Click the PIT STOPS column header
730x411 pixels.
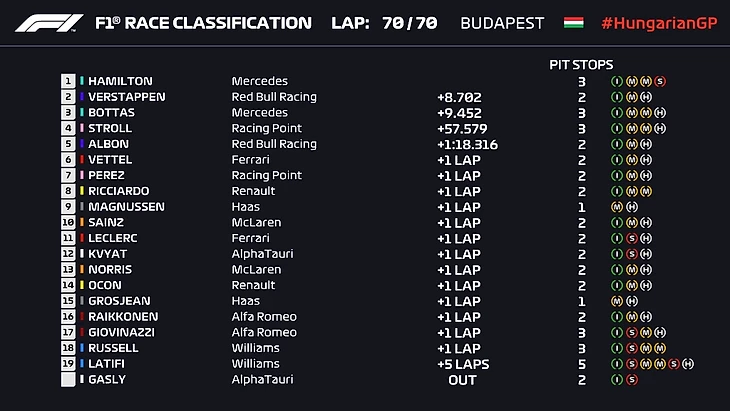(x=581, y=64)
